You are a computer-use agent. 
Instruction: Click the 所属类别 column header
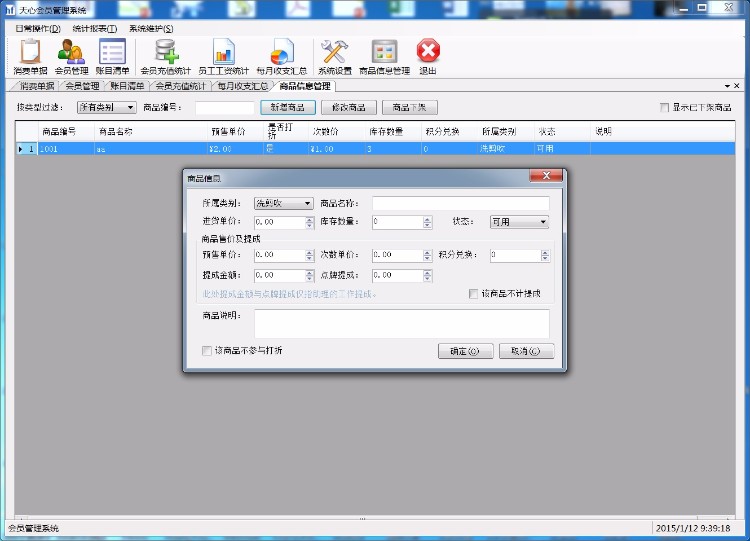506,132
